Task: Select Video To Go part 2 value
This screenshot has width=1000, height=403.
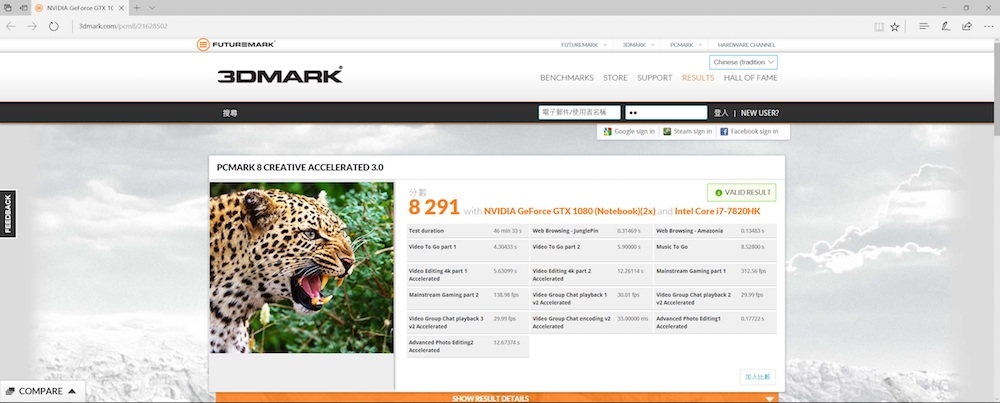Action: 630,247
